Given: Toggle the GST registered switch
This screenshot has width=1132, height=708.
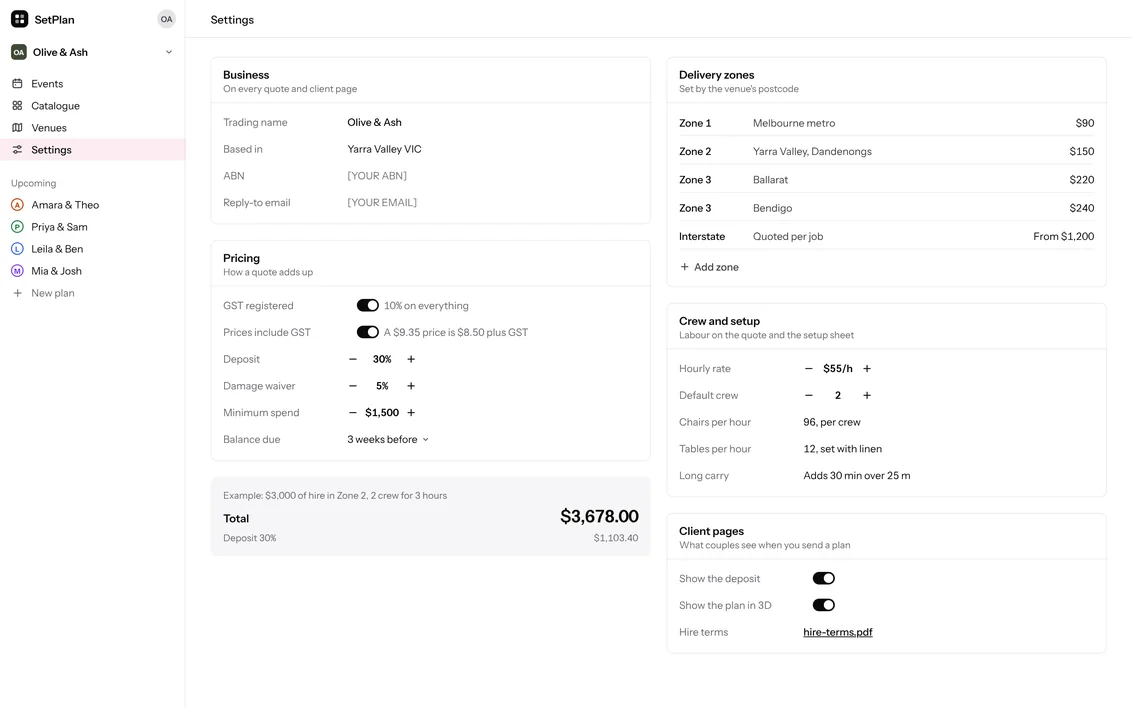Looking at the screenshot, I should point(367,305).
